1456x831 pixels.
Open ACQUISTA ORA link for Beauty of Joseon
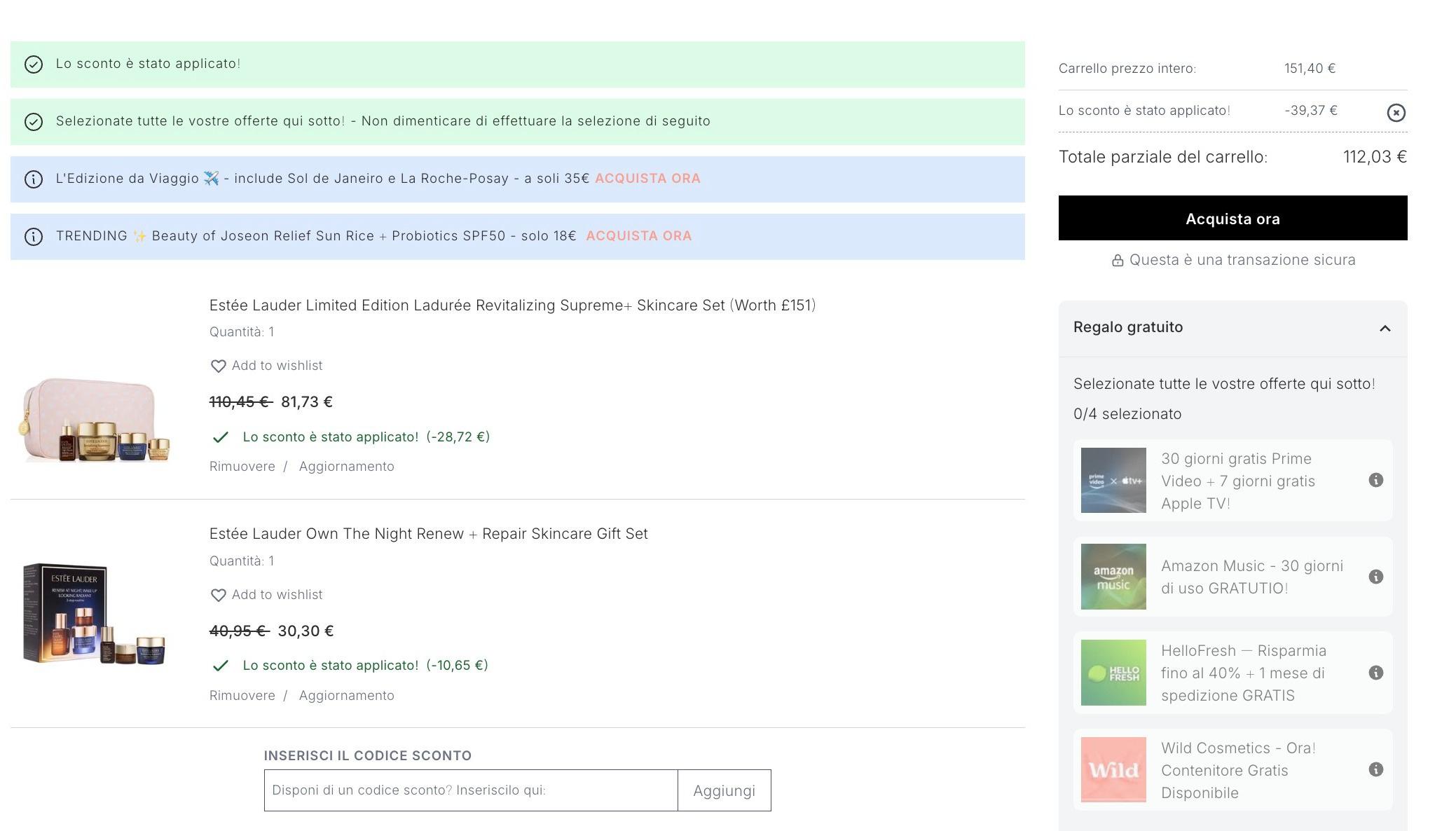[638, 236]
